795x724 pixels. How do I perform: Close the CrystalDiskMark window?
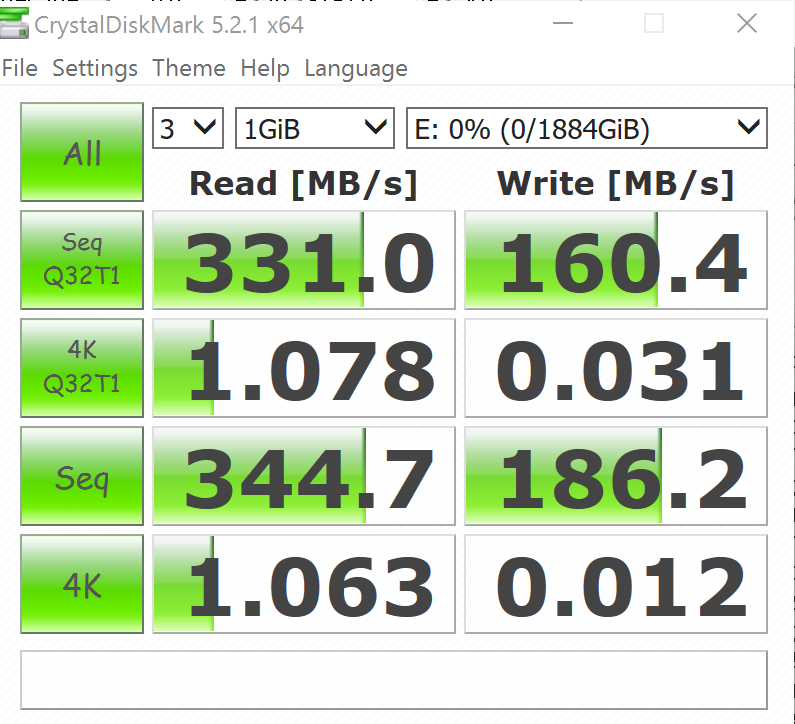click(x=747, y=23)
